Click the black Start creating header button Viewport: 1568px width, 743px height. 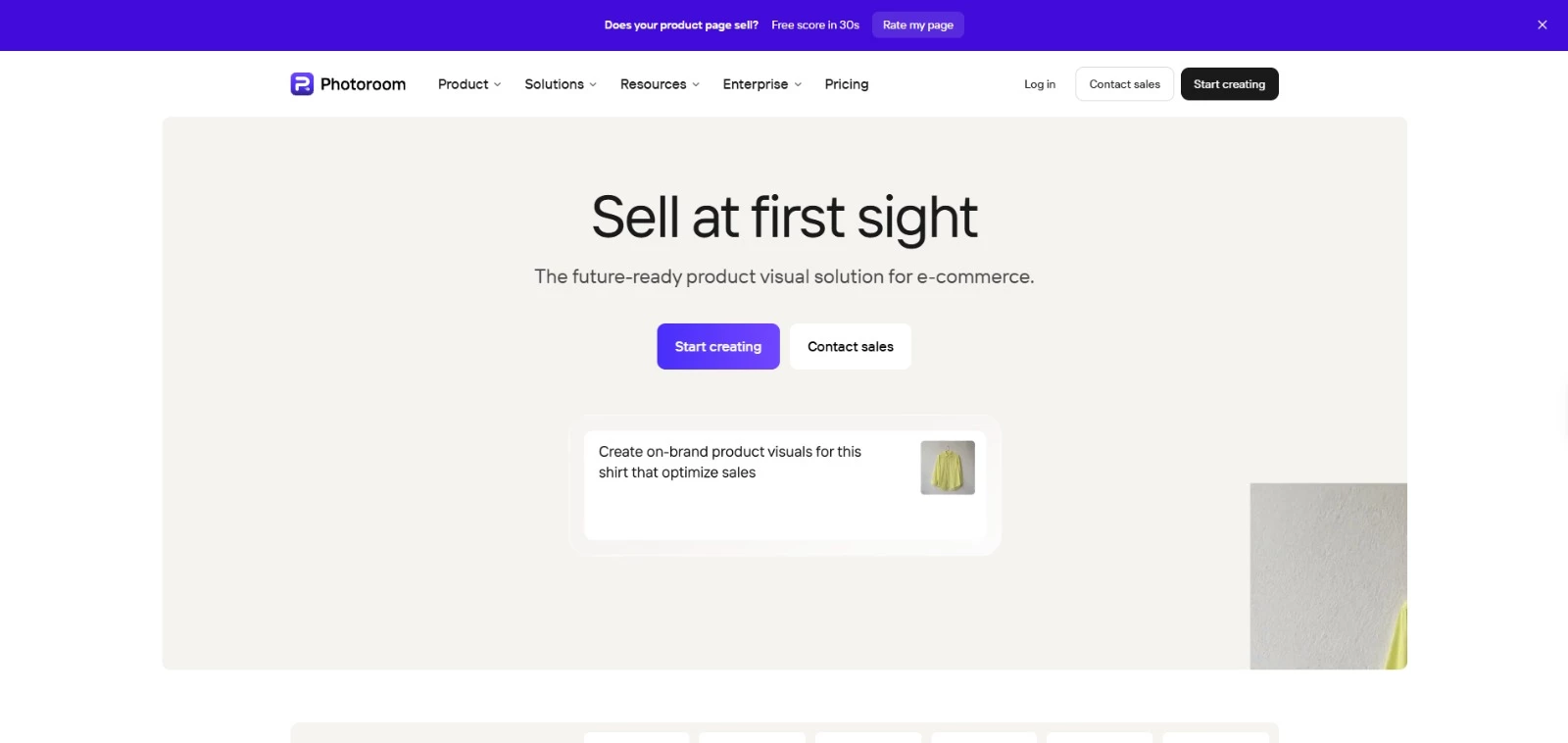(1229, 84)
